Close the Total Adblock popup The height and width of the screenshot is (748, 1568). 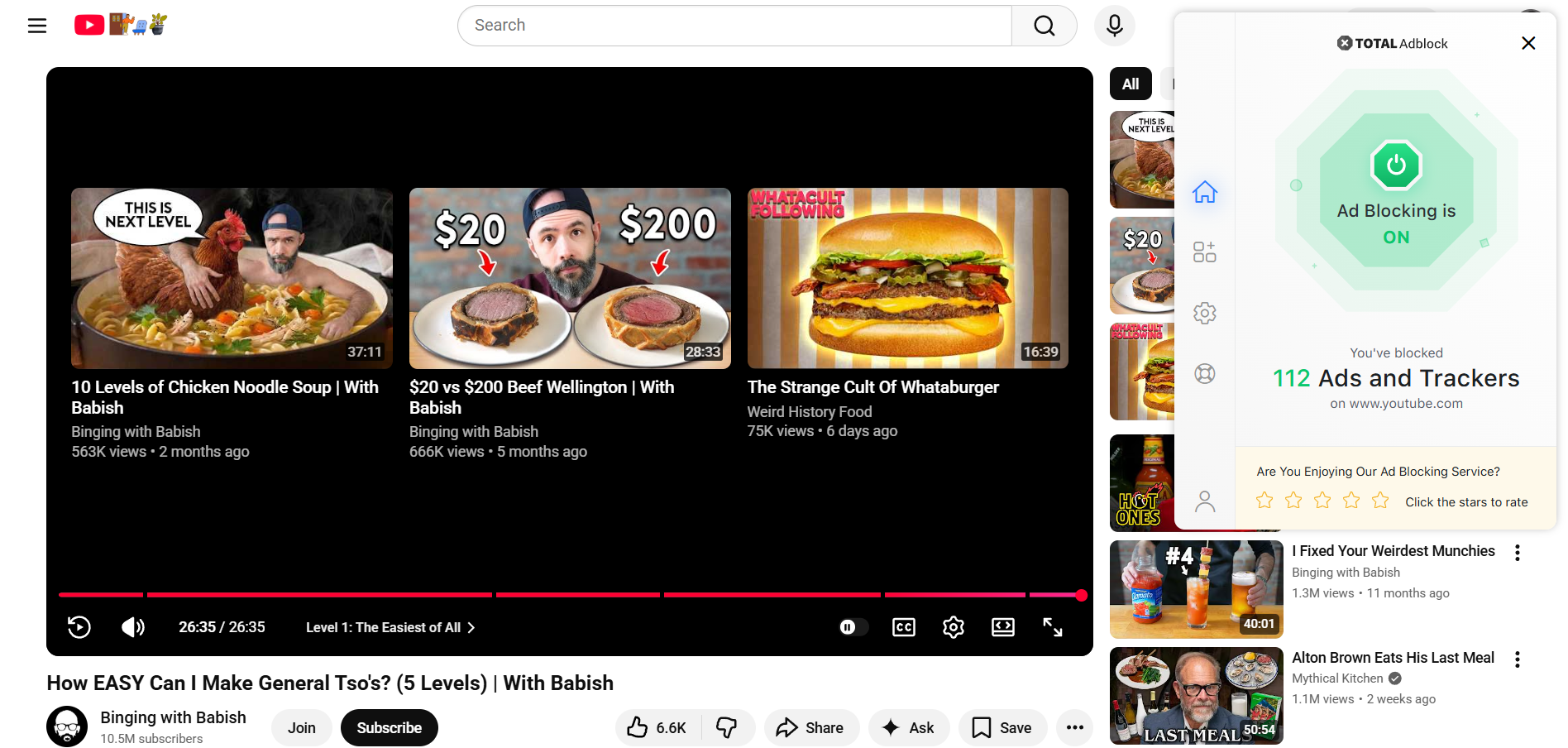1528,43
